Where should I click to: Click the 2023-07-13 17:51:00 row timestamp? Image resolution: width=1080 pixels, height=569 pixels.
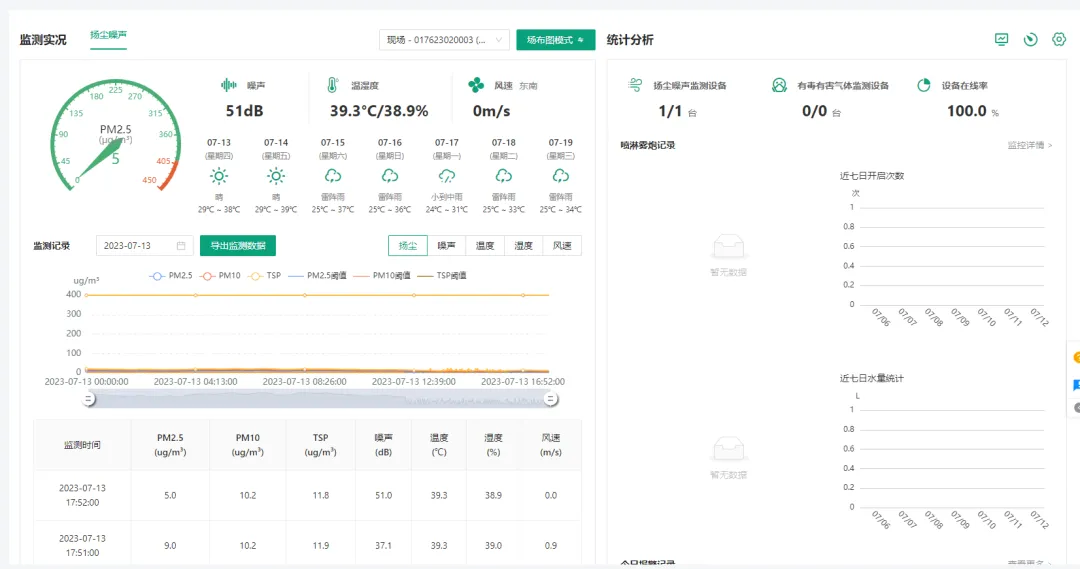tap(82, 546)
